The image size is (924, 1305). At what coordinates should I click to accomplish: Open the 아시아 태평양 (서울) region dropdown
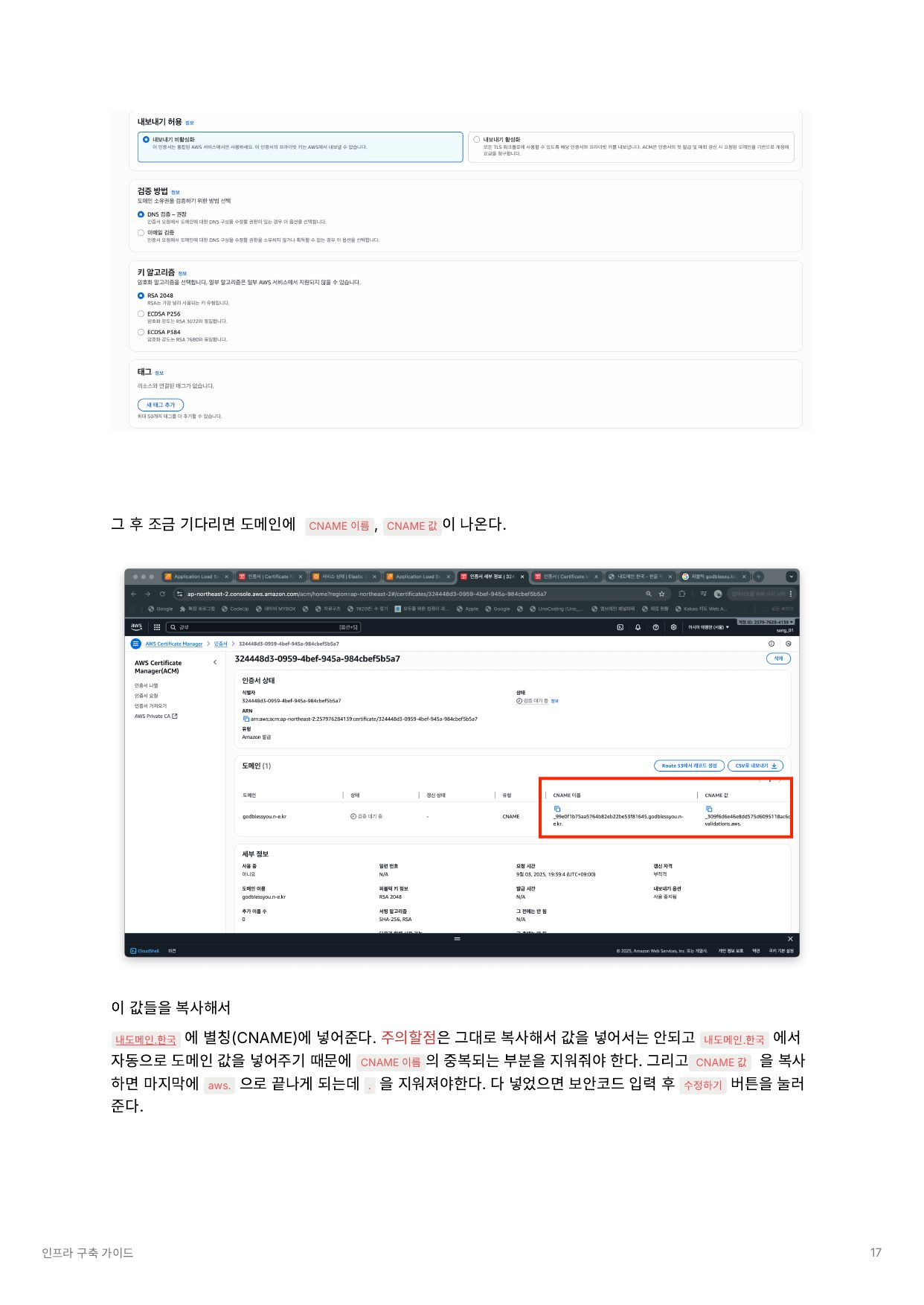[x=708, y=627]
